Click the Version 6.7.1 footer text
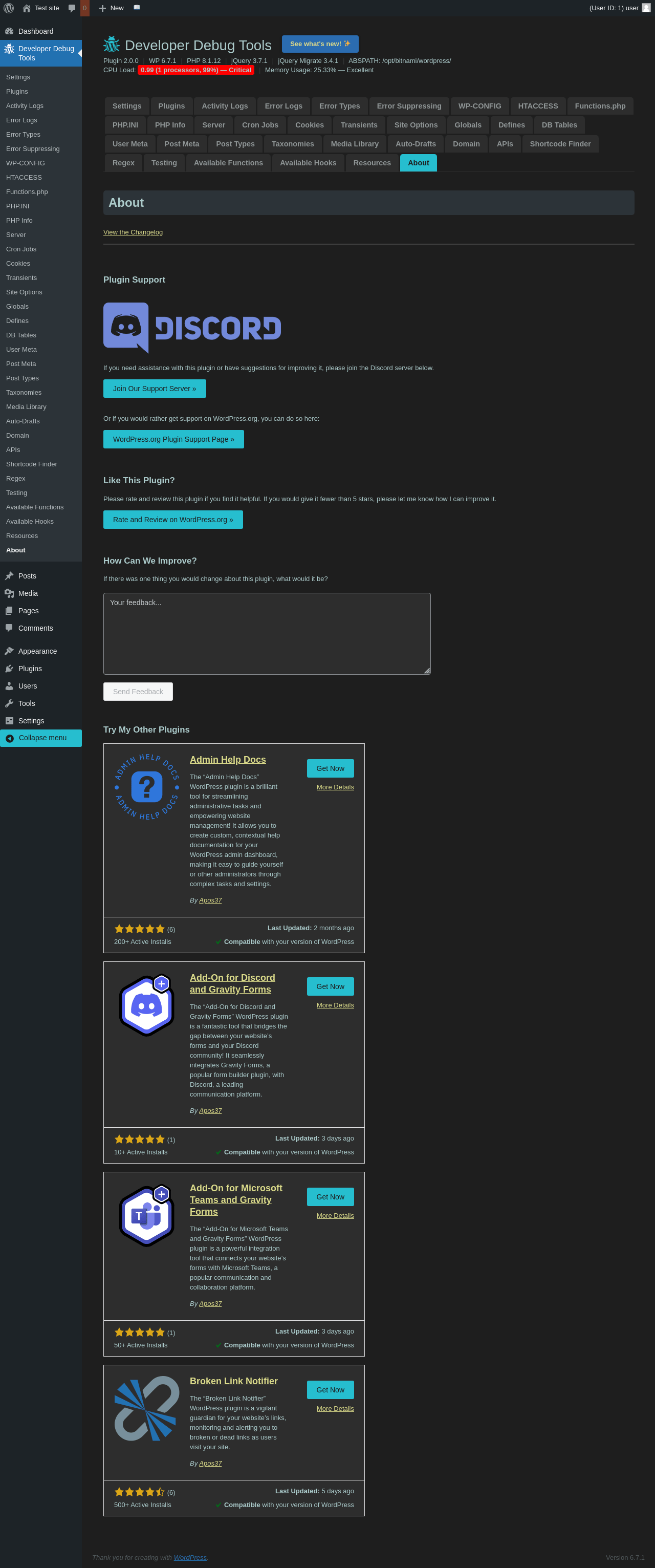The height and width of the screenshot is (1568, 655). pos(625,1558)
